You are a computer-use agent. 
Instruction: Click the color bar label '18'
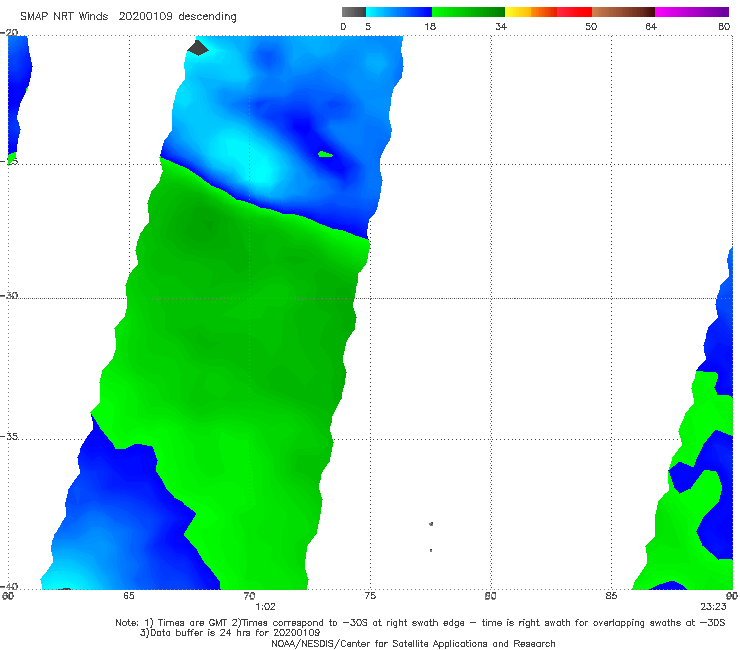430,27
